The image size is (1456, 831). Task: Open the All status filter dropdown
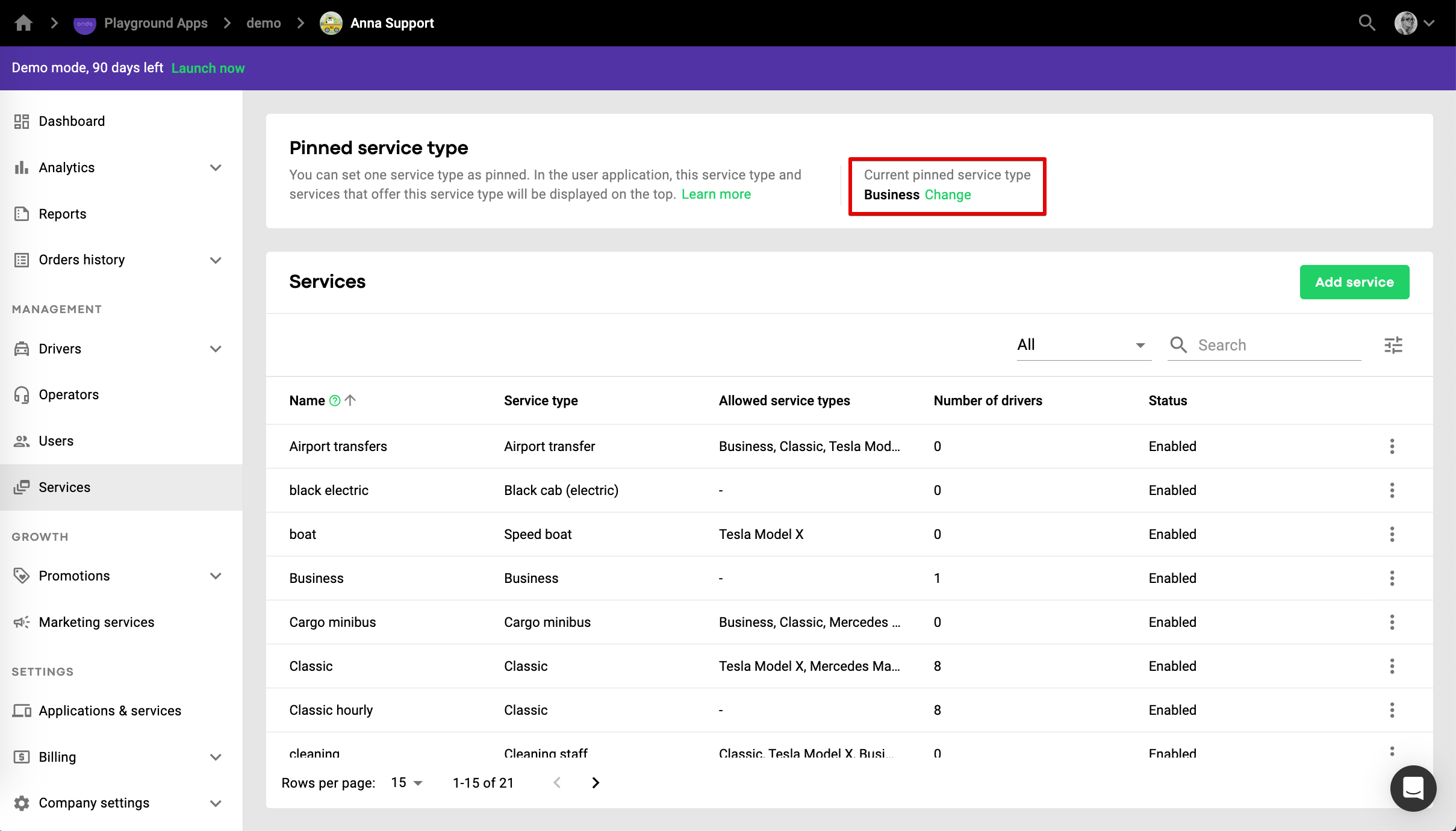coord(1083,345)
